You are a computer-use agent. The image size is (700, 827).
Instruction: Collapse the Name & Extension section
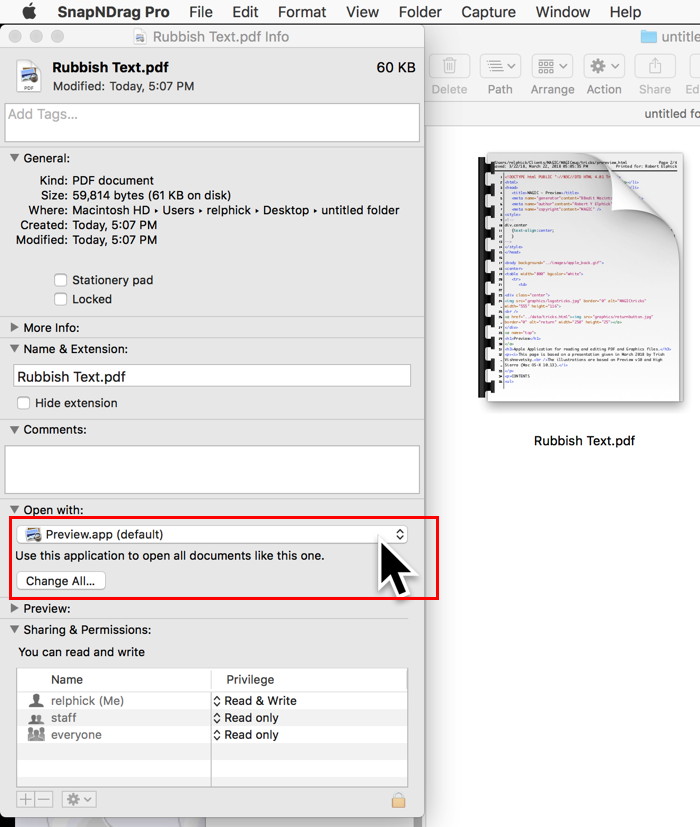click(x=15, y=349)
